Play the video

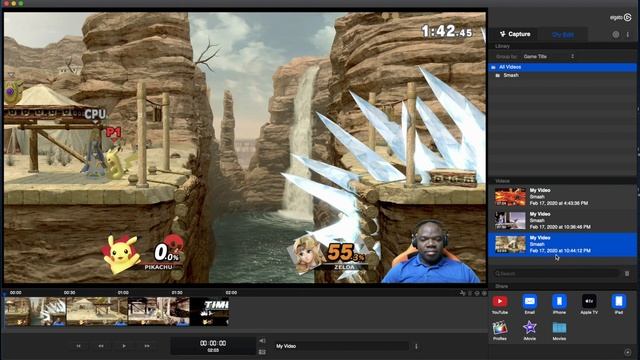[x=124, y=346]
